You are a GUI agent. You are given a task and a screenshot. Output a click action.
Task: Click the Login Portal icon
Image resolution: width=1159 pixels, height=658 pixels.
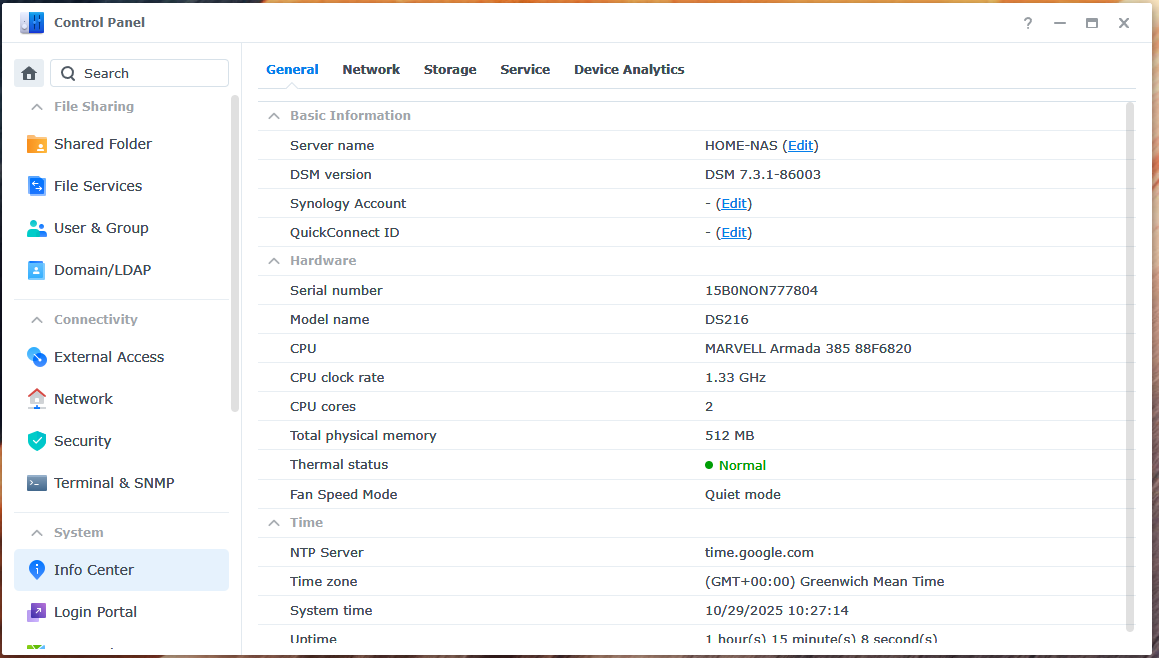click(36, 612)
